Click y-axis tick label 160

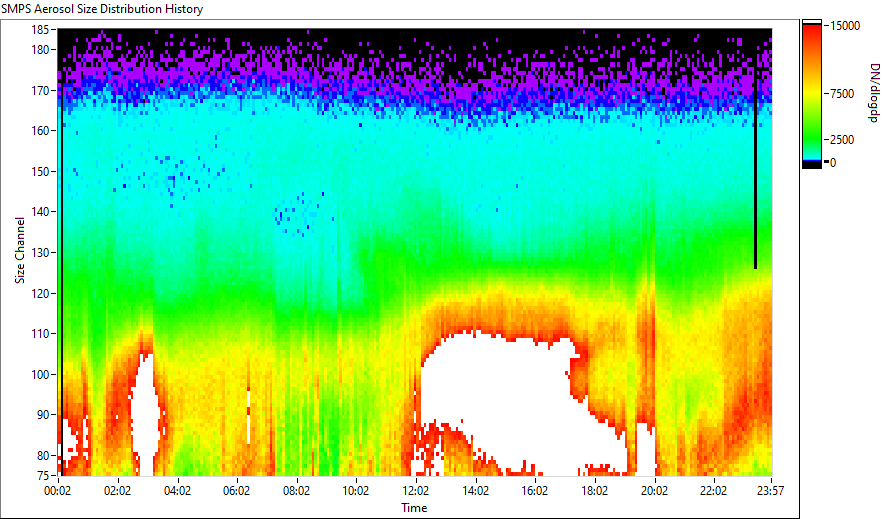click(x=40, y=131)
